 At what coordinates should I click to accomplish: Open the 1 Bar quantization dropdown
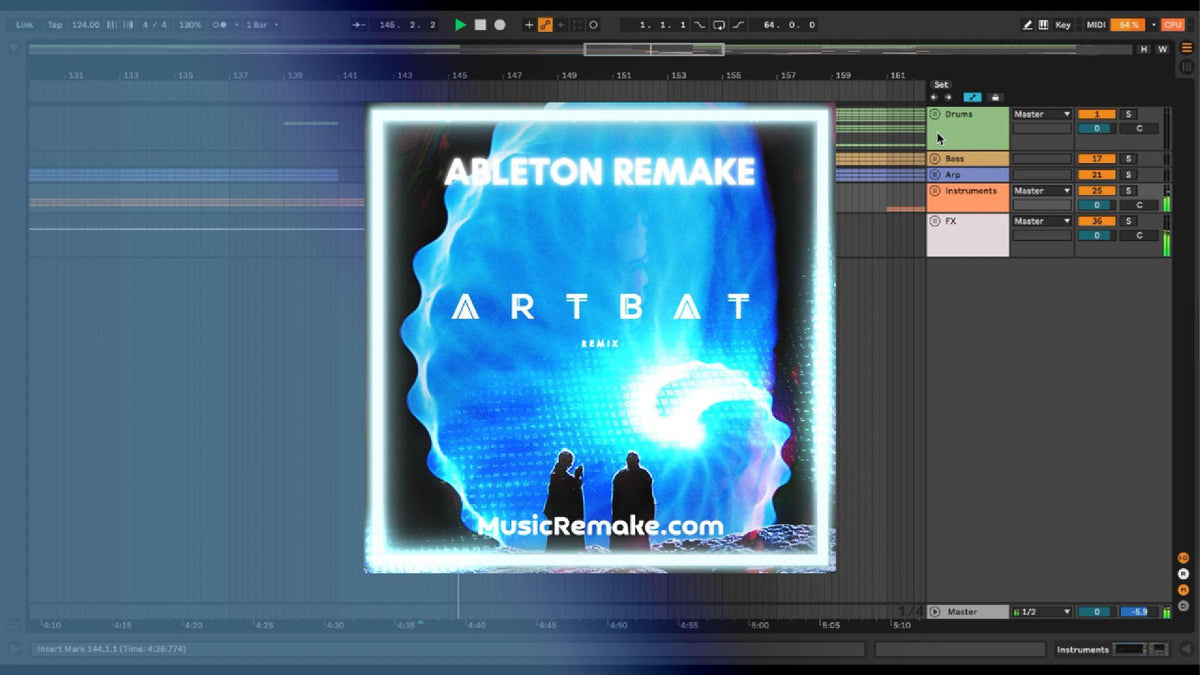click(258, 25)
